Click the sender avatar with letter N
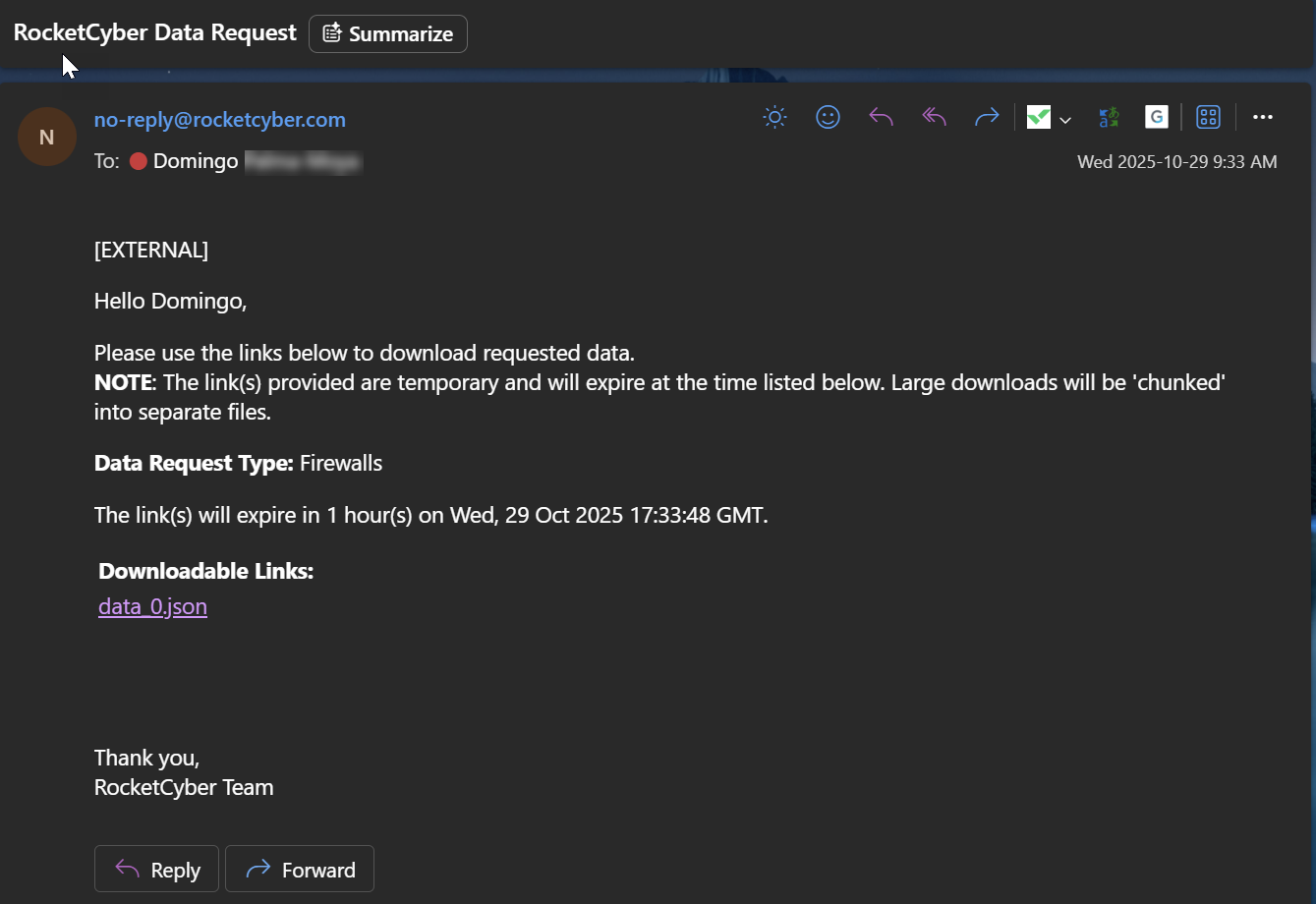 46,137
